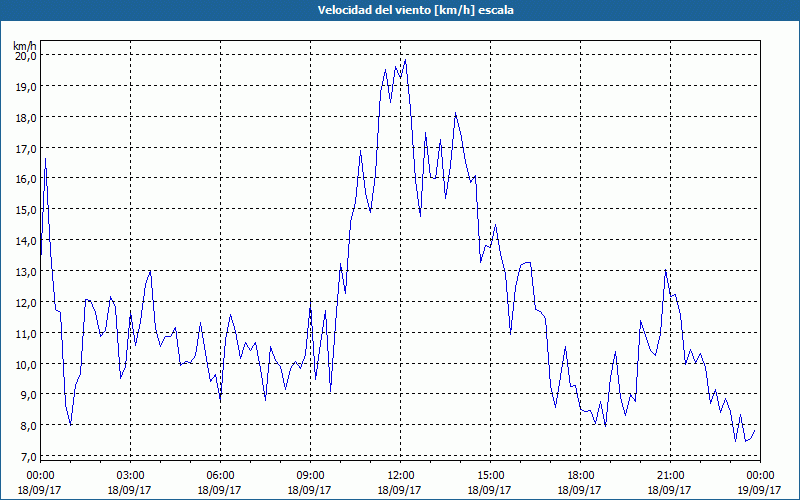
Task: Click the km/h axis unit label
Action: [25, 46]
